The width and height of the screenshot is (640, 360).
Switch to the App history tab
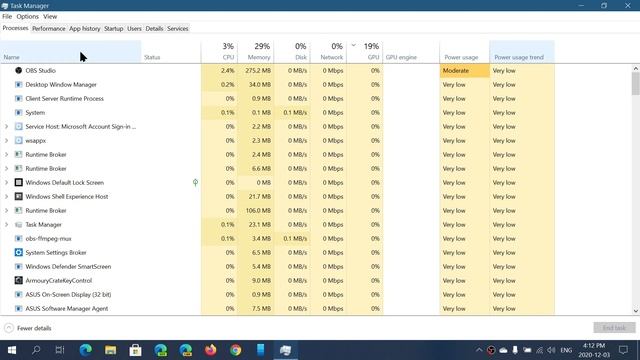point(84,29)
